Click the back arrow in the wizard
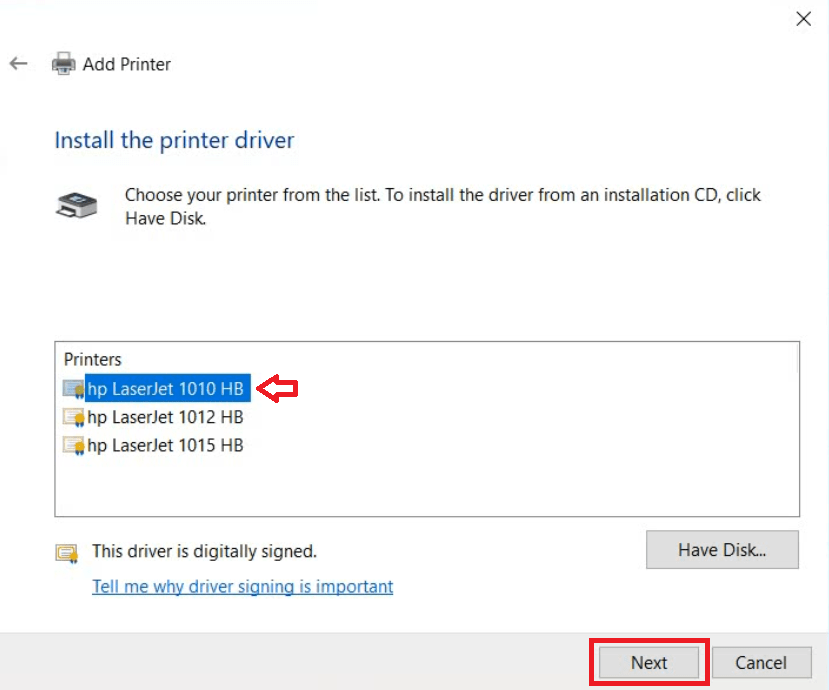This screenshot has height=690, width=829. point(18,64)
